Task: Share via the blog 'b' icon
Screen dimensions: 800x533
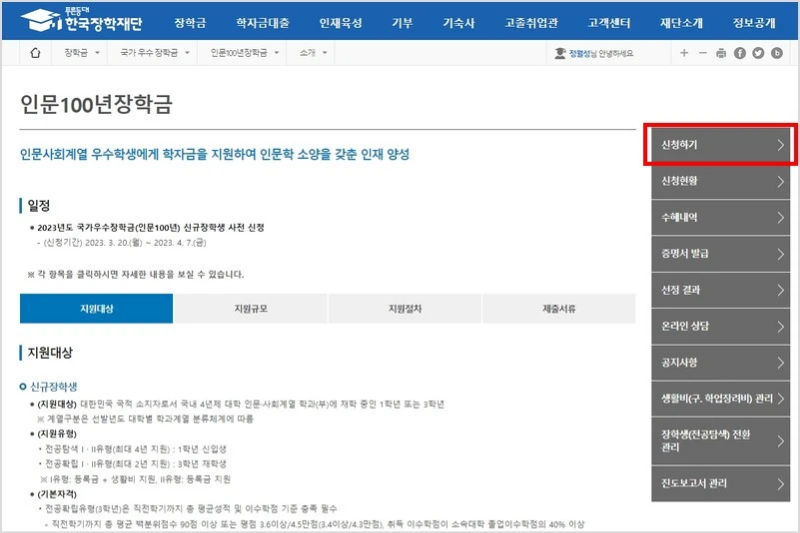Action: pyautogui.click(x=777, y=53)
